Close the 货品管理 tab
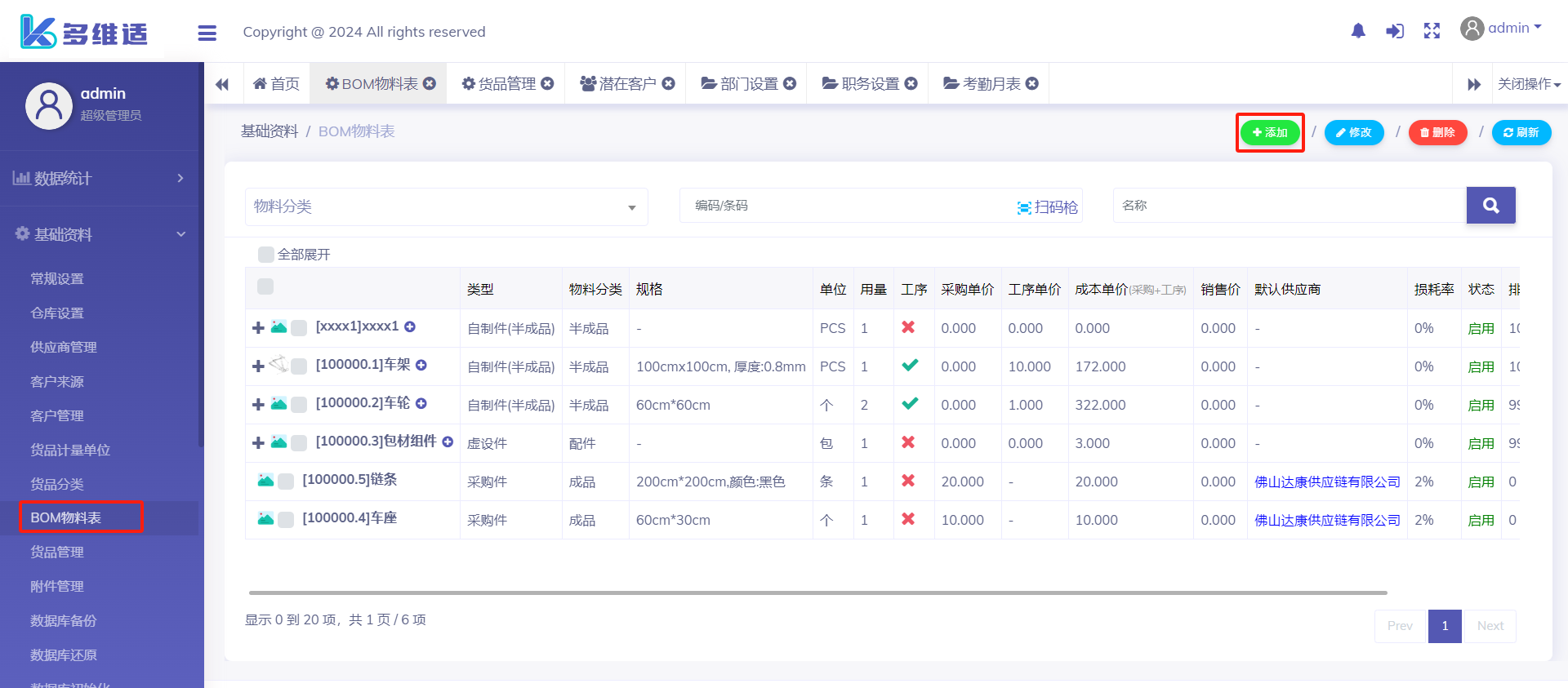This screenshot has width=1568, height=688. pos(548,83)
